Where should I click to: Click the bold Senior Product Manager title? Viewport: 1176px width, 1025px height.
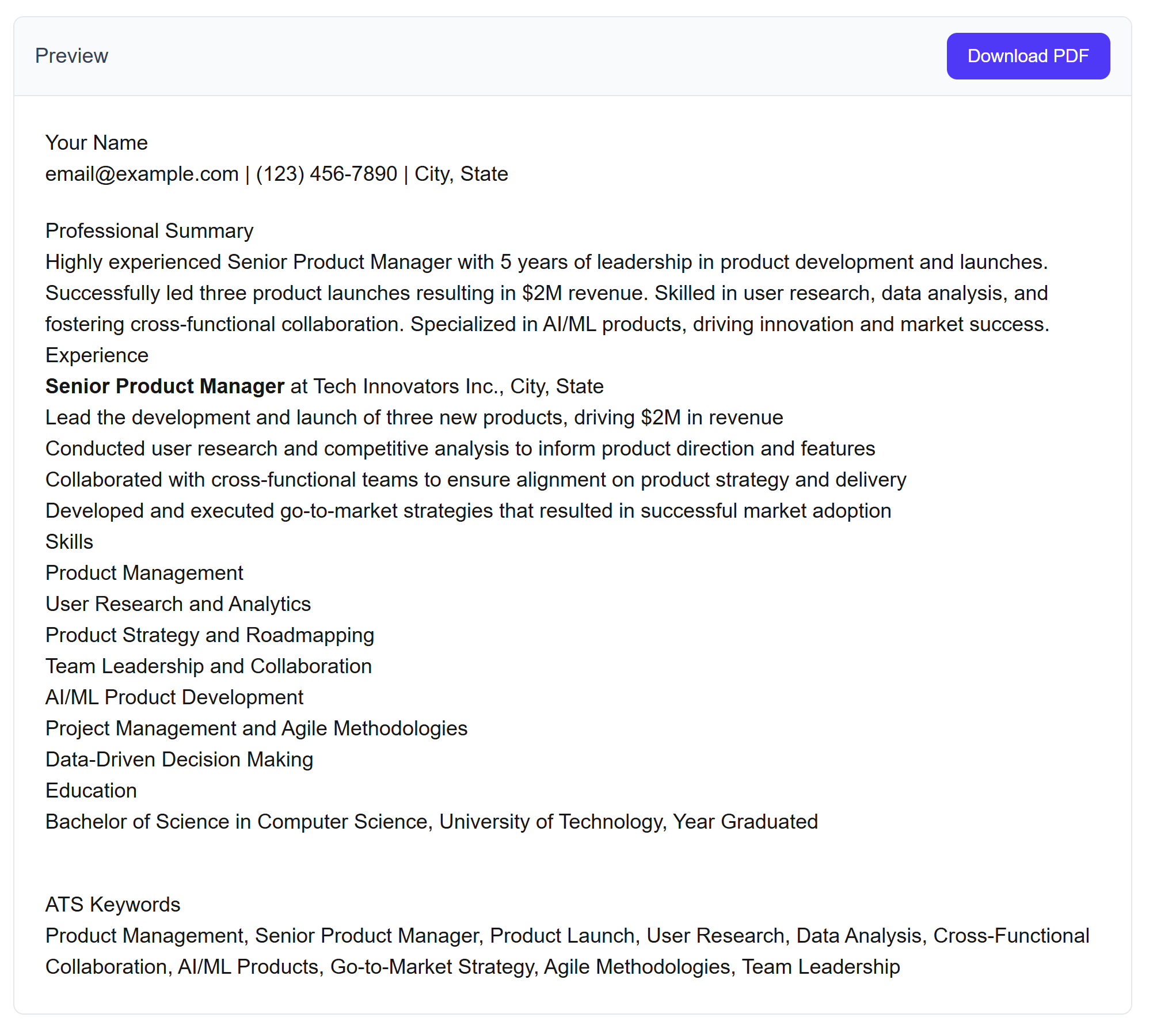click(165, 386)
